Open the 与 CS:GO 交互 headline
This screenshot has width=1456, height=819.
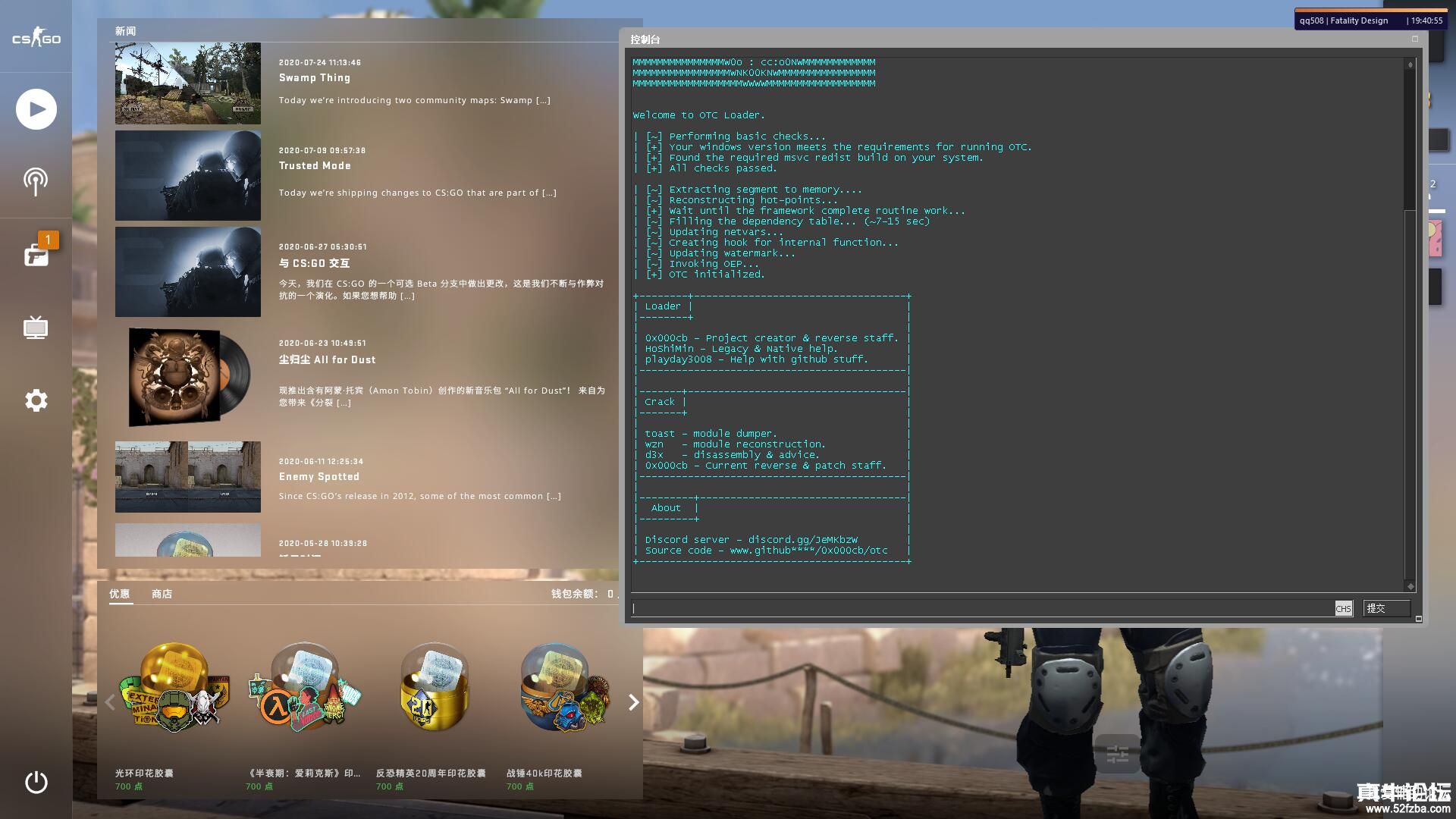click(314, 263)
